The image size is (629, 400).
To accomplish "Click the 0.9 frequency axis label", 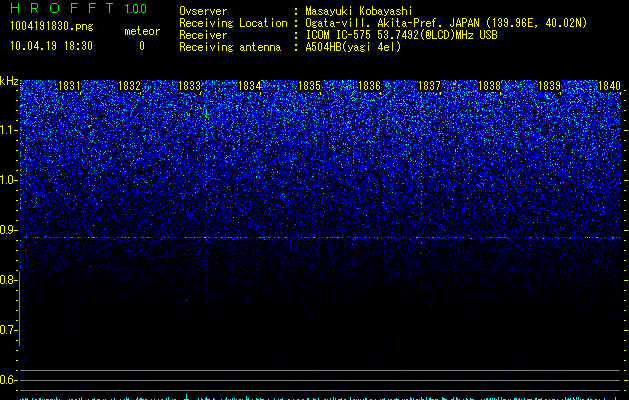I will [8, 230].
